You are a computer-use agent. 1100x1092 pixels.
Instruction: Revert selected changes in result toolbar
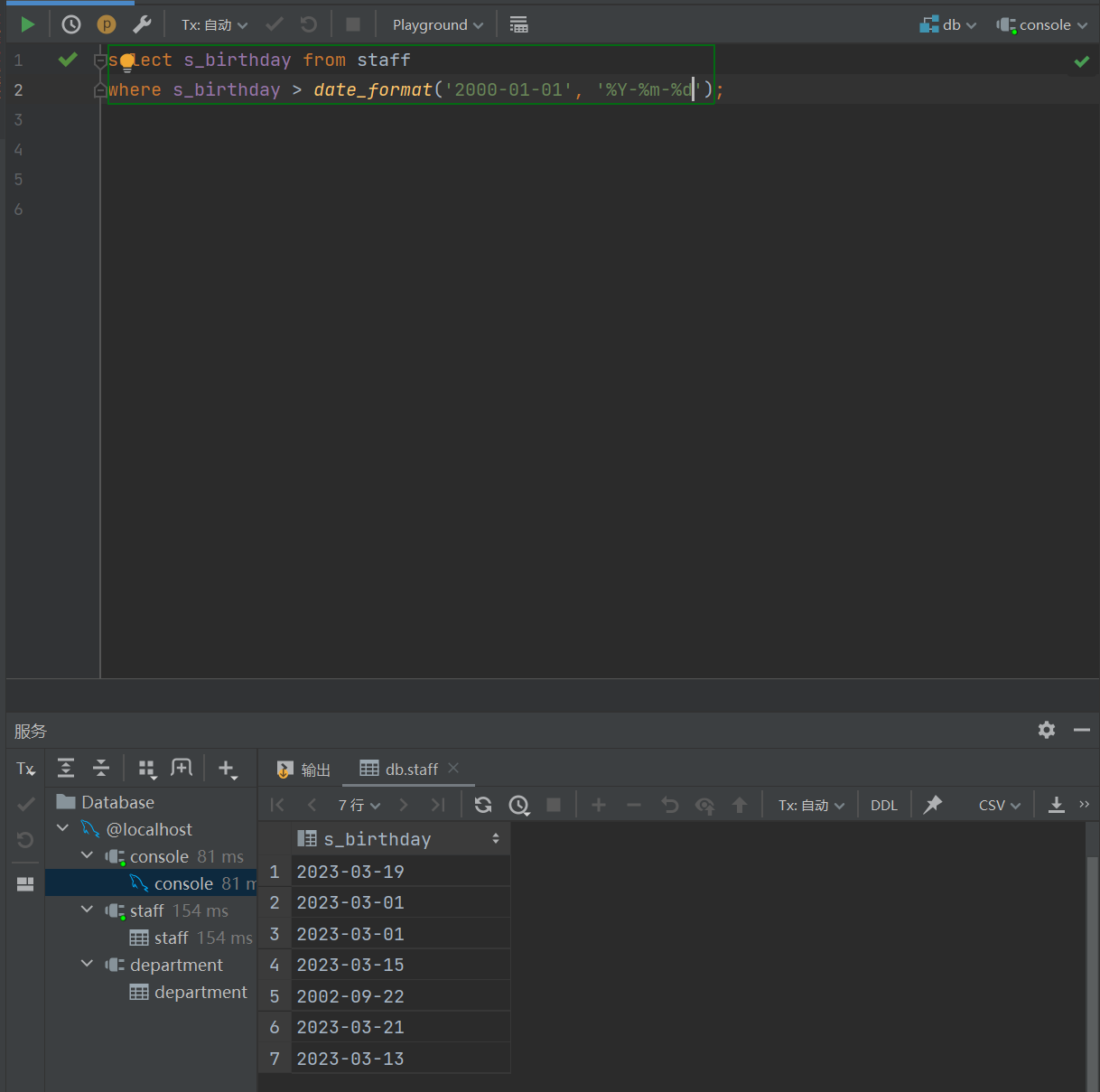(x=669, y=805)
